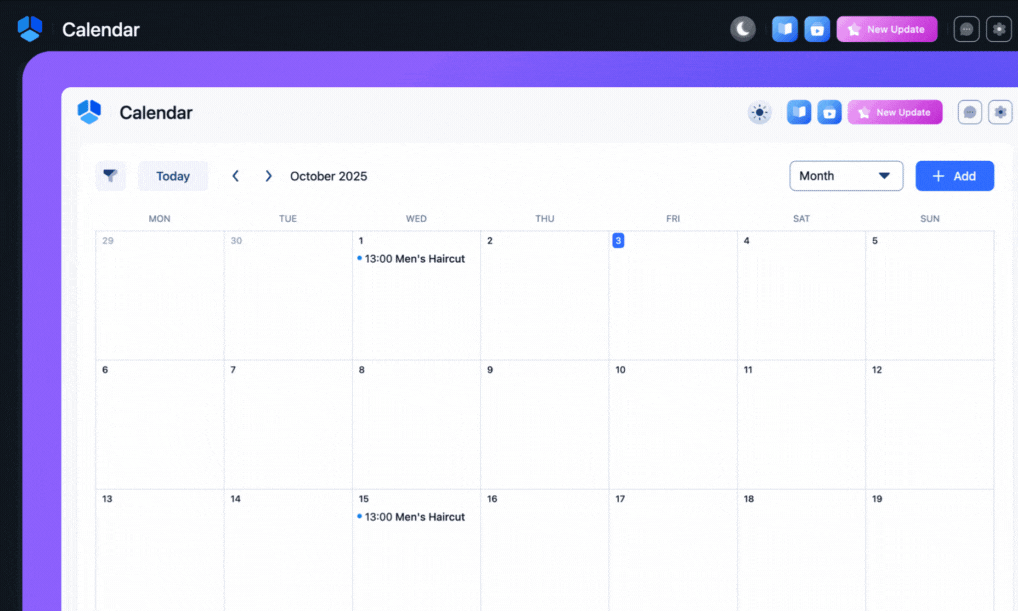Select day 6 in the calendar
Image resolution: width=1018 pixels, height=611 pixels.
click(160, 425)
